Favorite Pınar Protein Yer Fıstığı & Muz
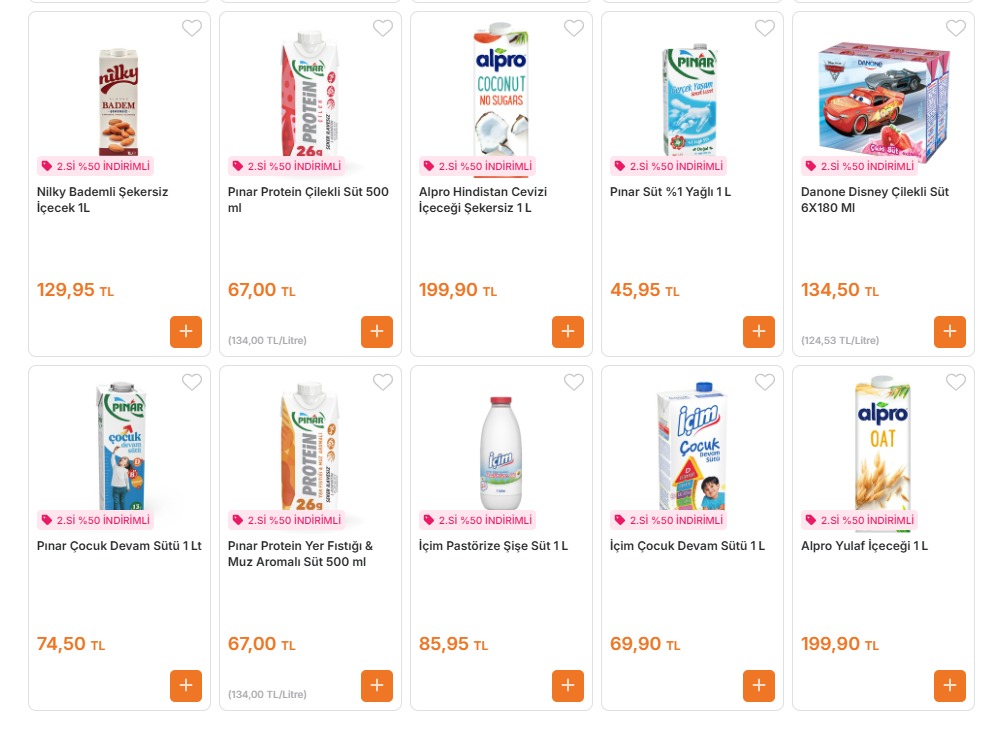 pyautogui.click(x=383, y=383)
